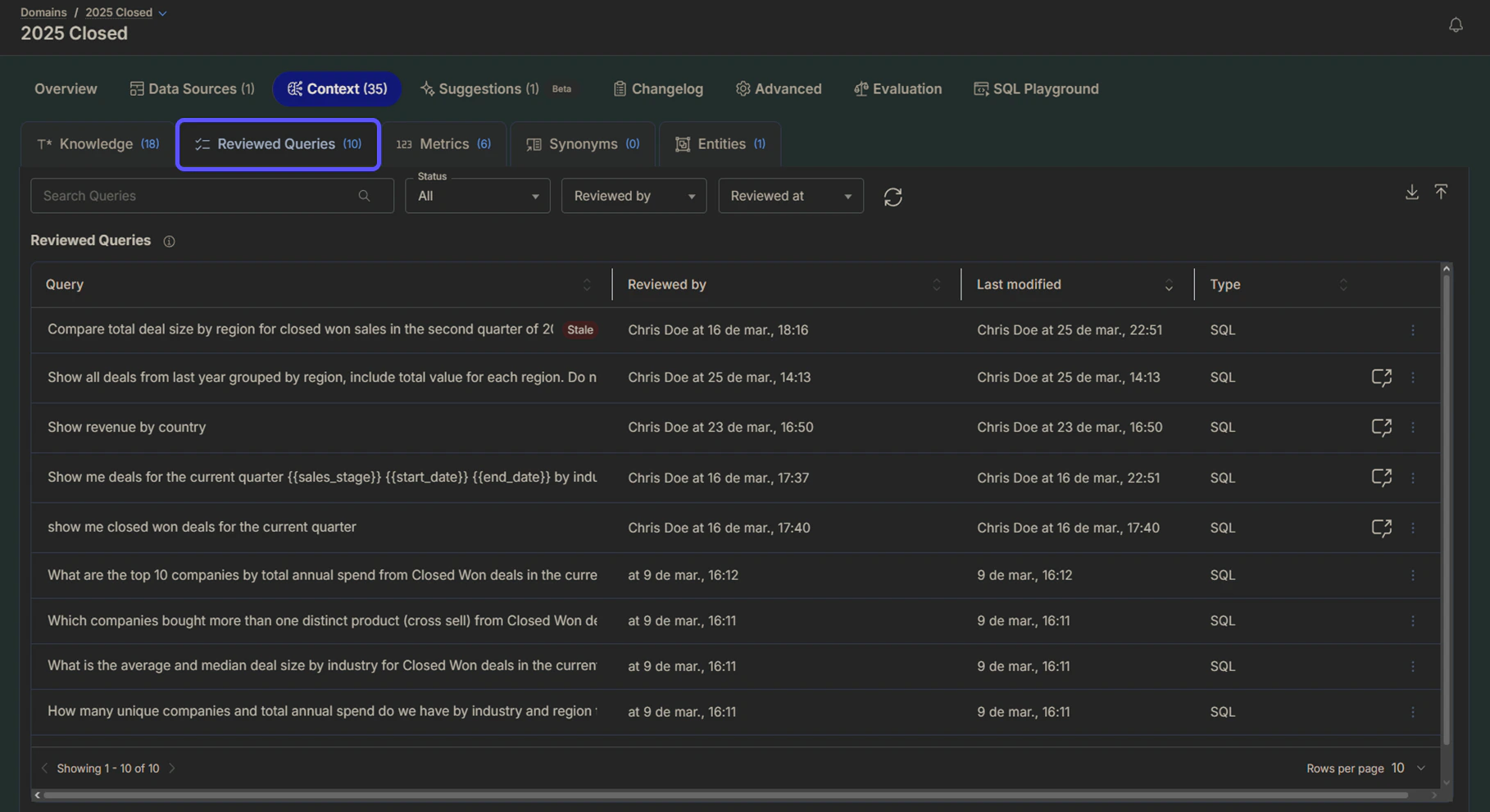Change the Rows per page dropdown
The image size is (1490, 812).
[1409, 769]
